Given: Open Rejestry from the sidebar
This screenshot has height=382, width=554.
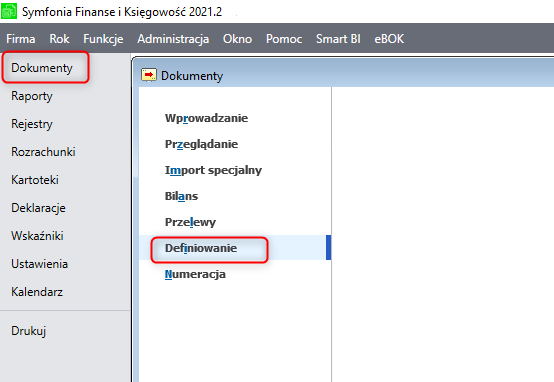Looking at the screenshot, I should pos(32,124).
